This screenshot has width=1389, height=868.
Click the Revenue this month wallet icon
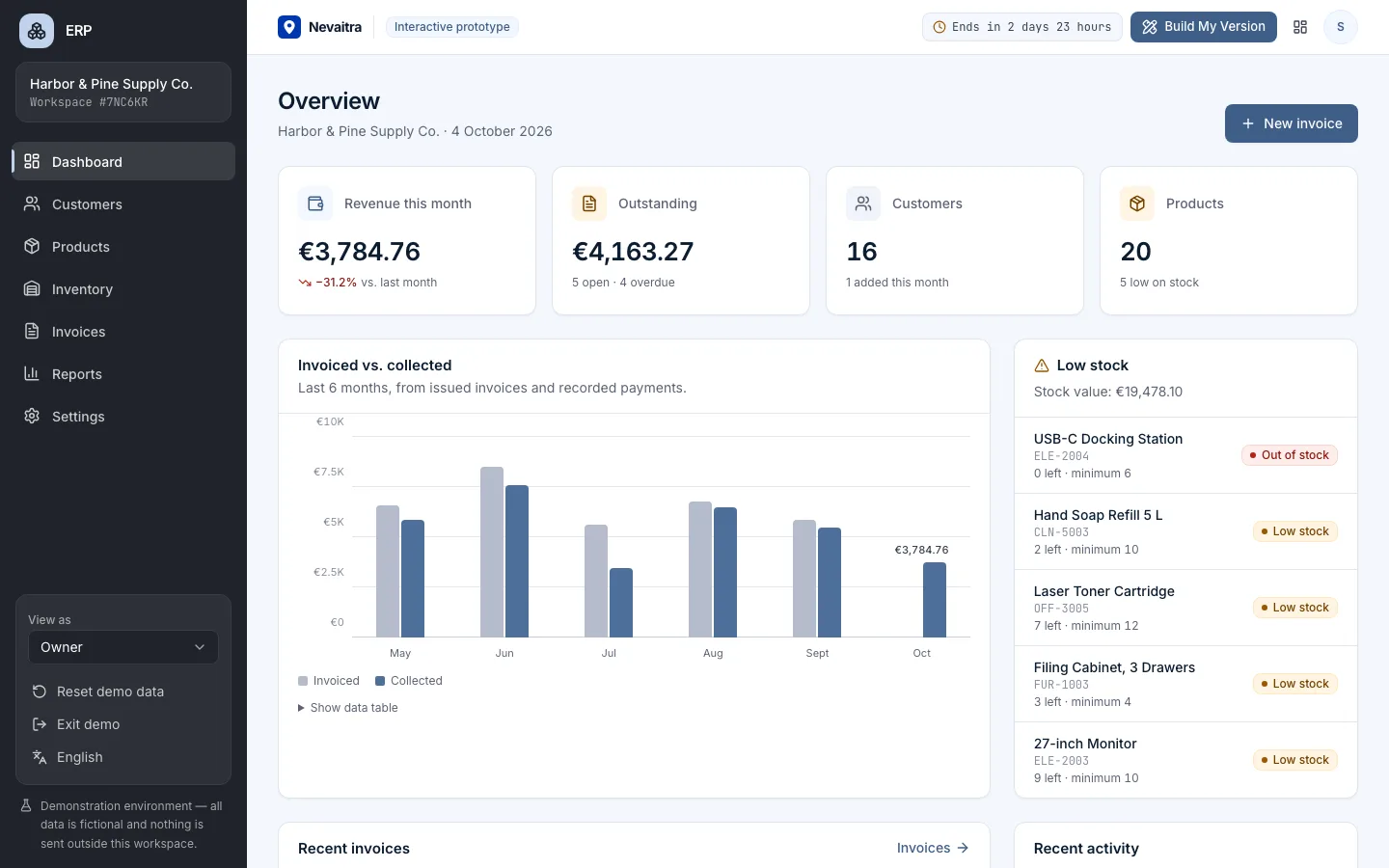coord(315,203)
